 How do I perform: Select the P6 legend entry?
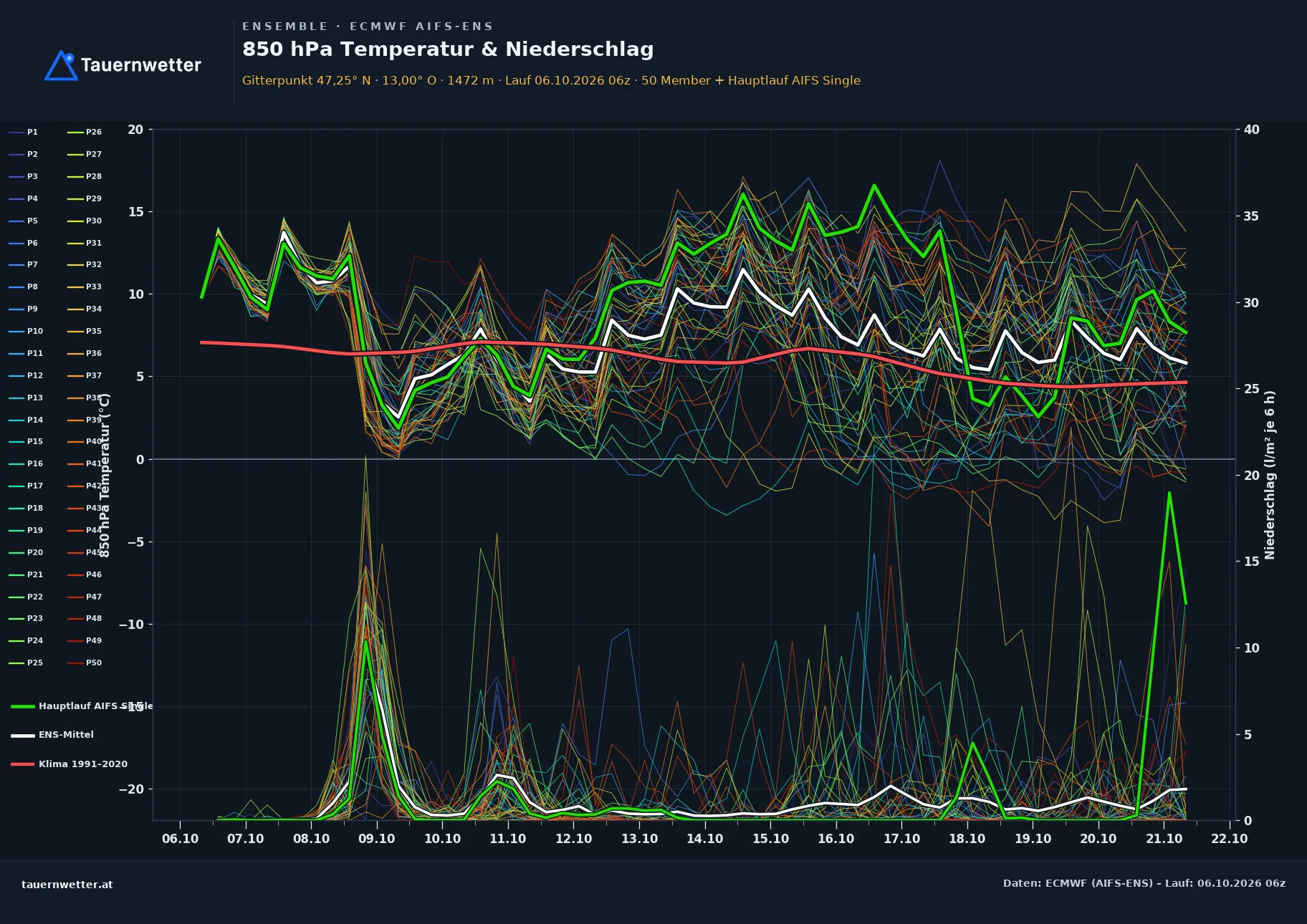24,243
